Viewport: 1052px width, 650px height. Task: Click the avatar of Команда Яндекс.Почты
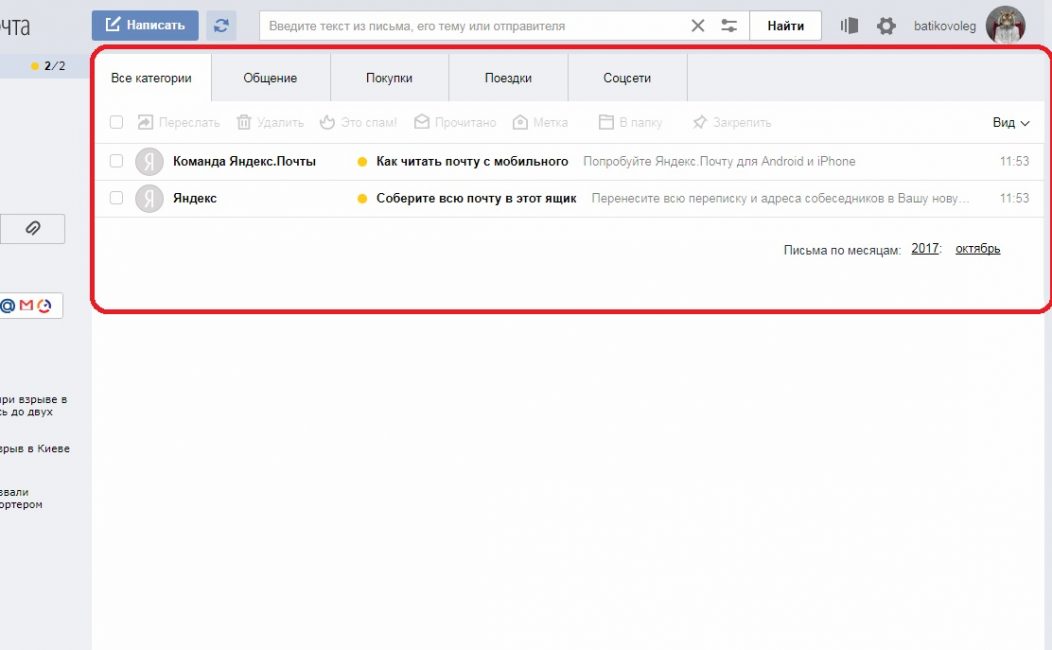click(x=149, y=161)
